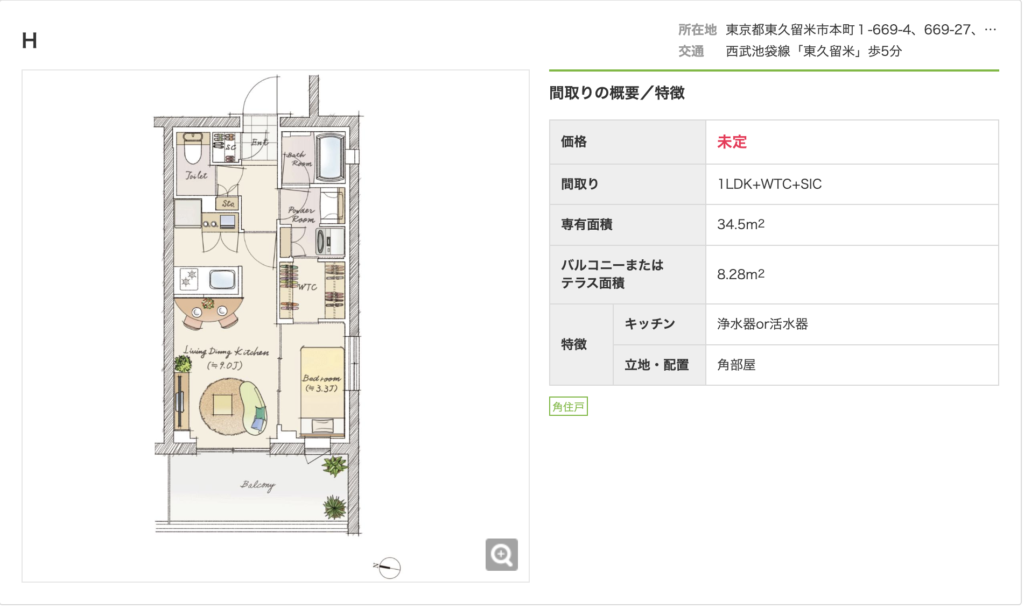The width and height of the screenshot is (1024, 609).
Task: Click the 34.5m² exclusive area value
Action: click(741, 224)
